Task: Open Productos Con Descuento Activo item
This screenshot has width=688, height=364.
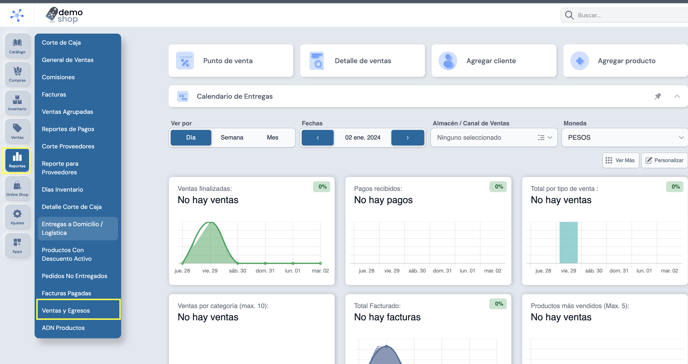Action: 67,254
